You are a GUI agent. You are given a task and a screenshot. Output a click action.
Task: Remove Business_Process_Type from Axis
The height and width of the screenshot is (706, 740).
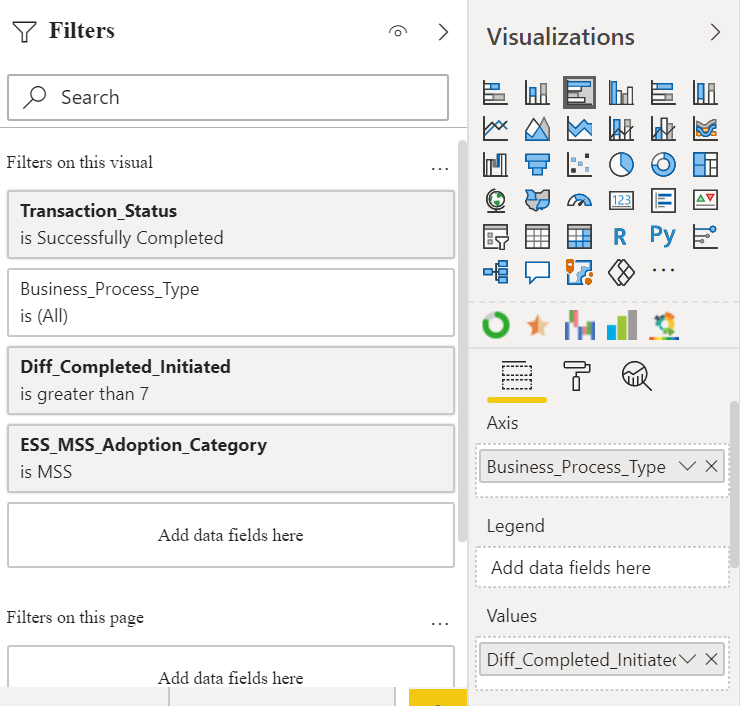pyautogui.click(x=711, y=466)
